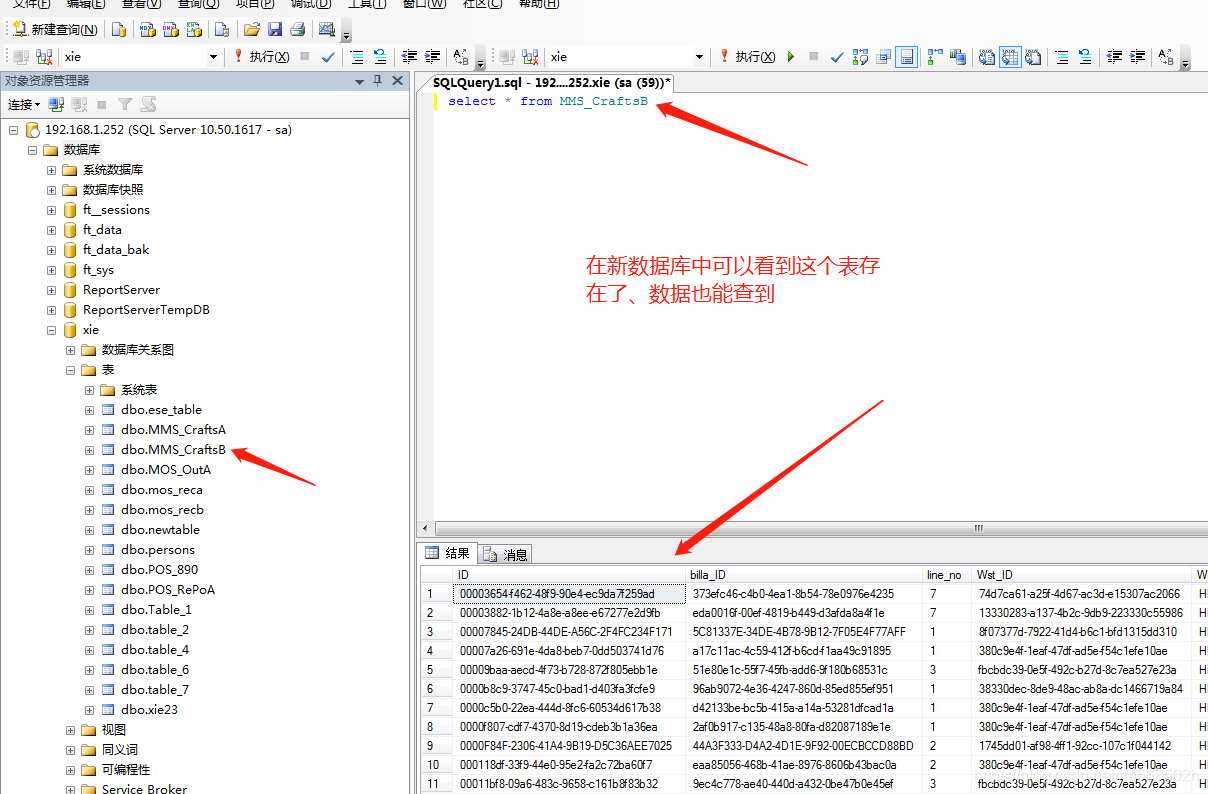Click the blue checkmark Parse query icon
1208x794 pixels.
pos(836,57)
